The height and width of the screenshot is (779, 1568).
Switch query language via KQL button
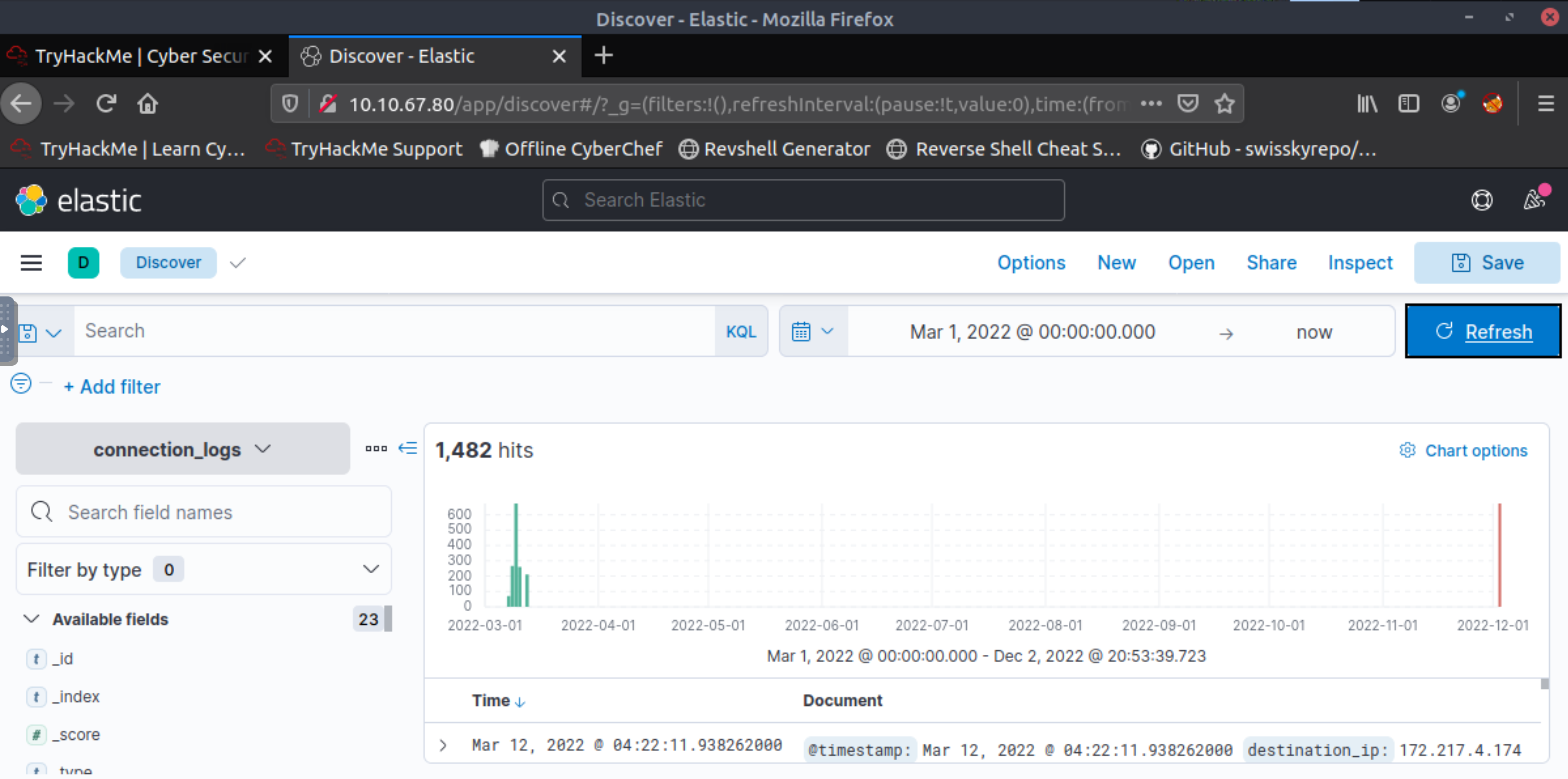point(741,331)
